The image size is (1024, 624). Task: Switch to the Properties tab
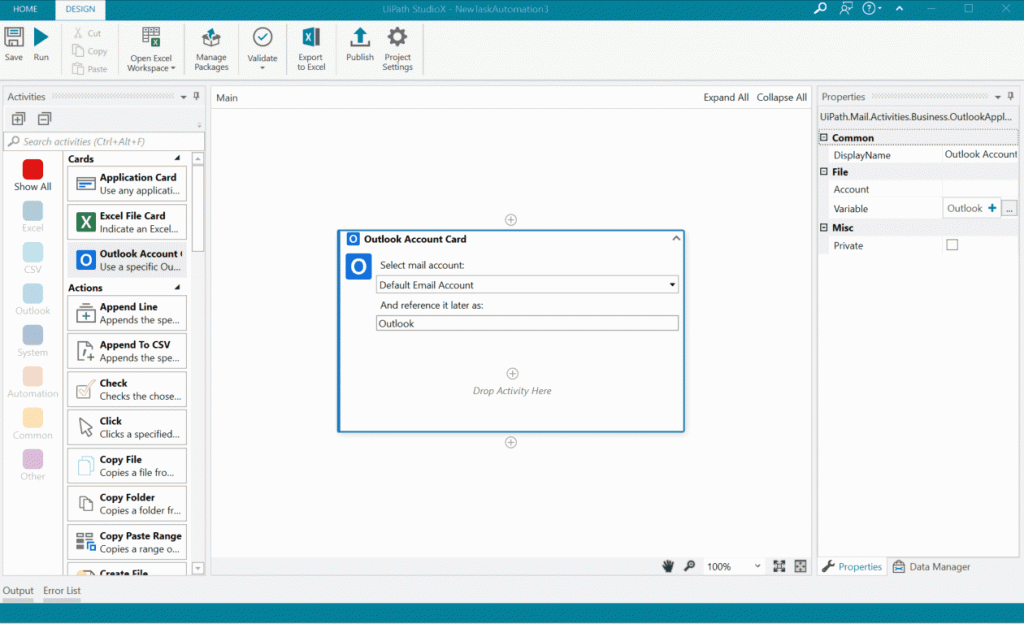(x=852, y=567)
